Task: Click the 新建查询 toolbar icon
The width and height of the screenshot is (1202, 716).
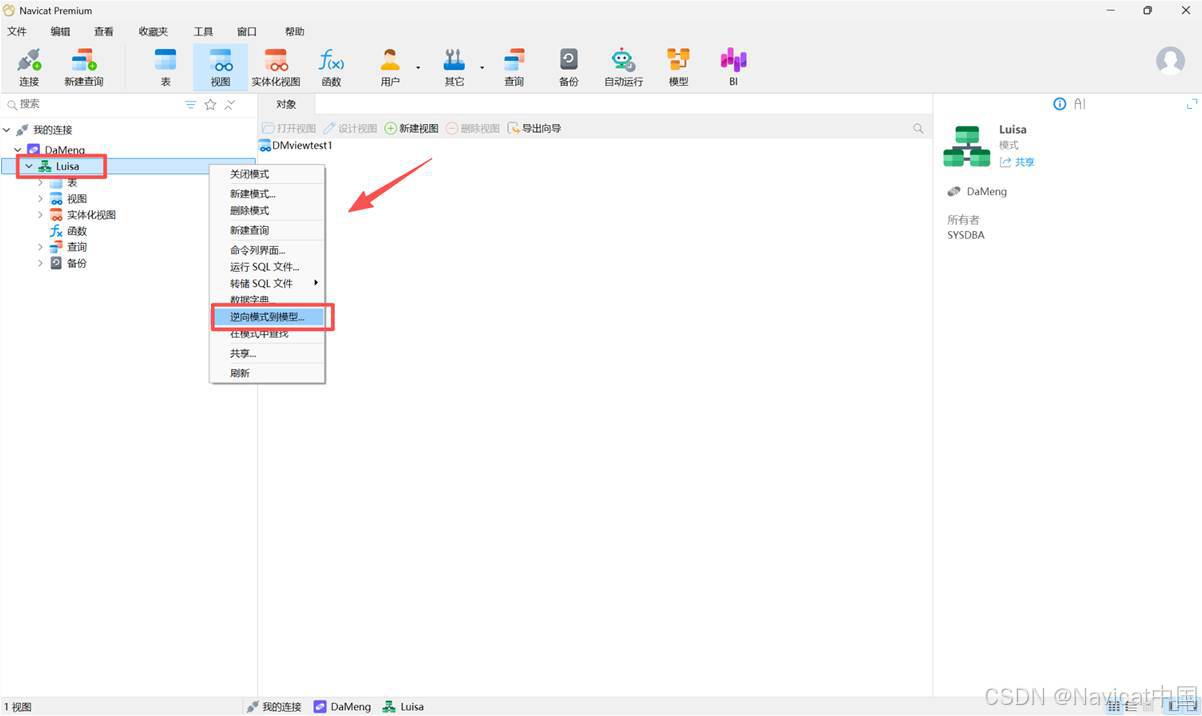Action: tap(84, 66)
